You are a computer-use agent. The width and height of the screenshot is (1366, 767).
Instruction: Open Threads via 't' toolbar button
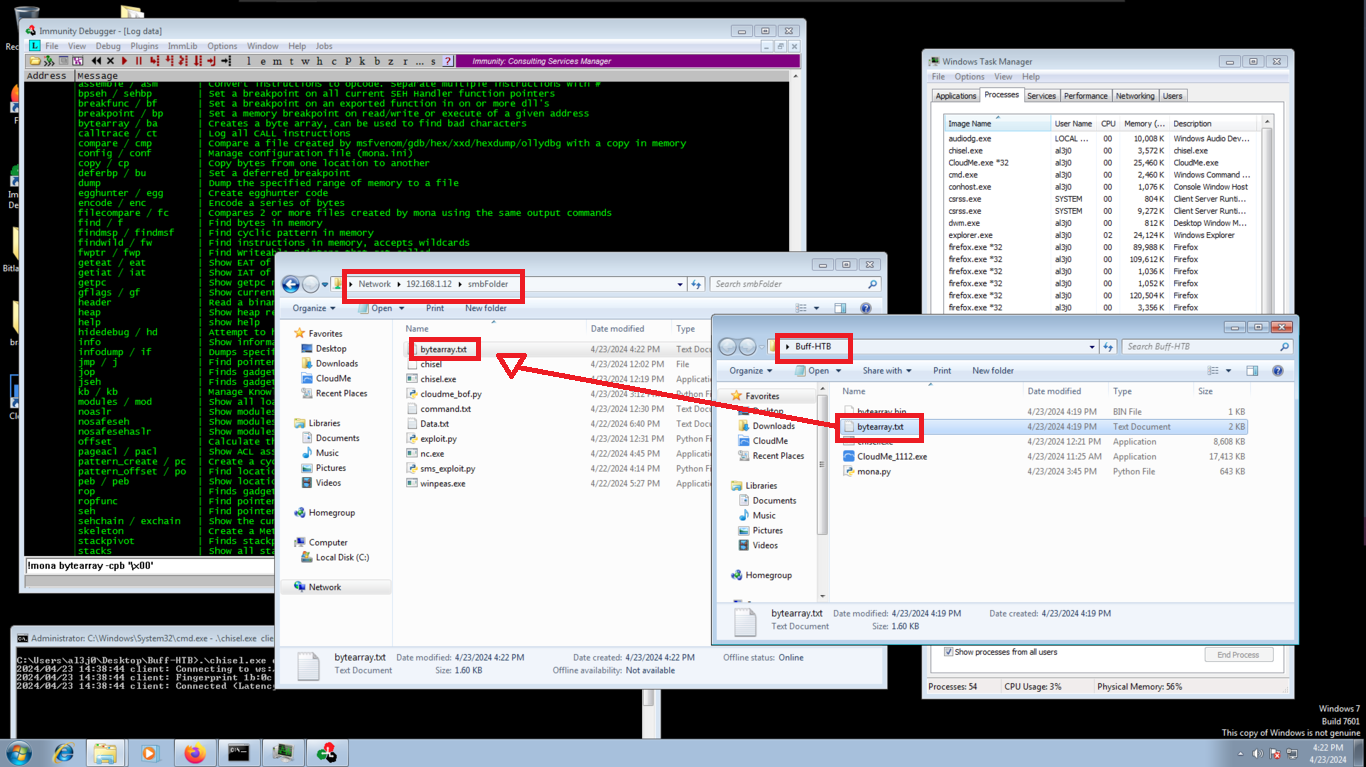coord(291,61)
